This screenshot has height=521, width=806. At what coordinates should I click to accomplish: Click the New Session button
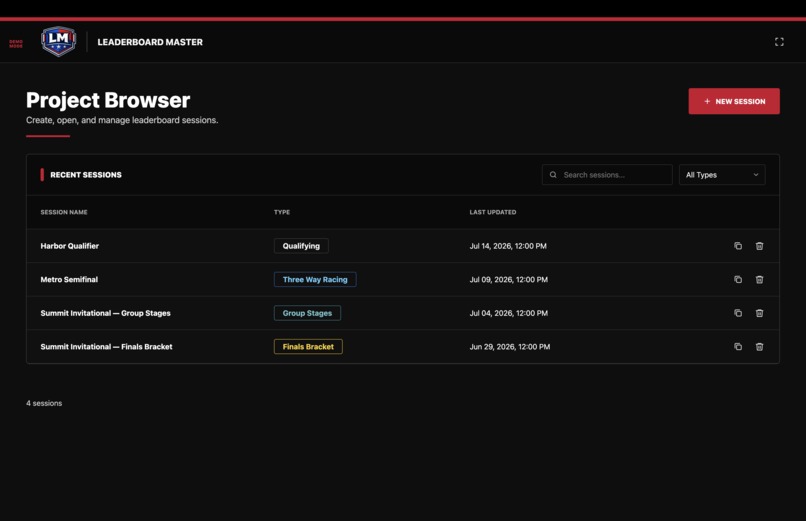(734, 101)
